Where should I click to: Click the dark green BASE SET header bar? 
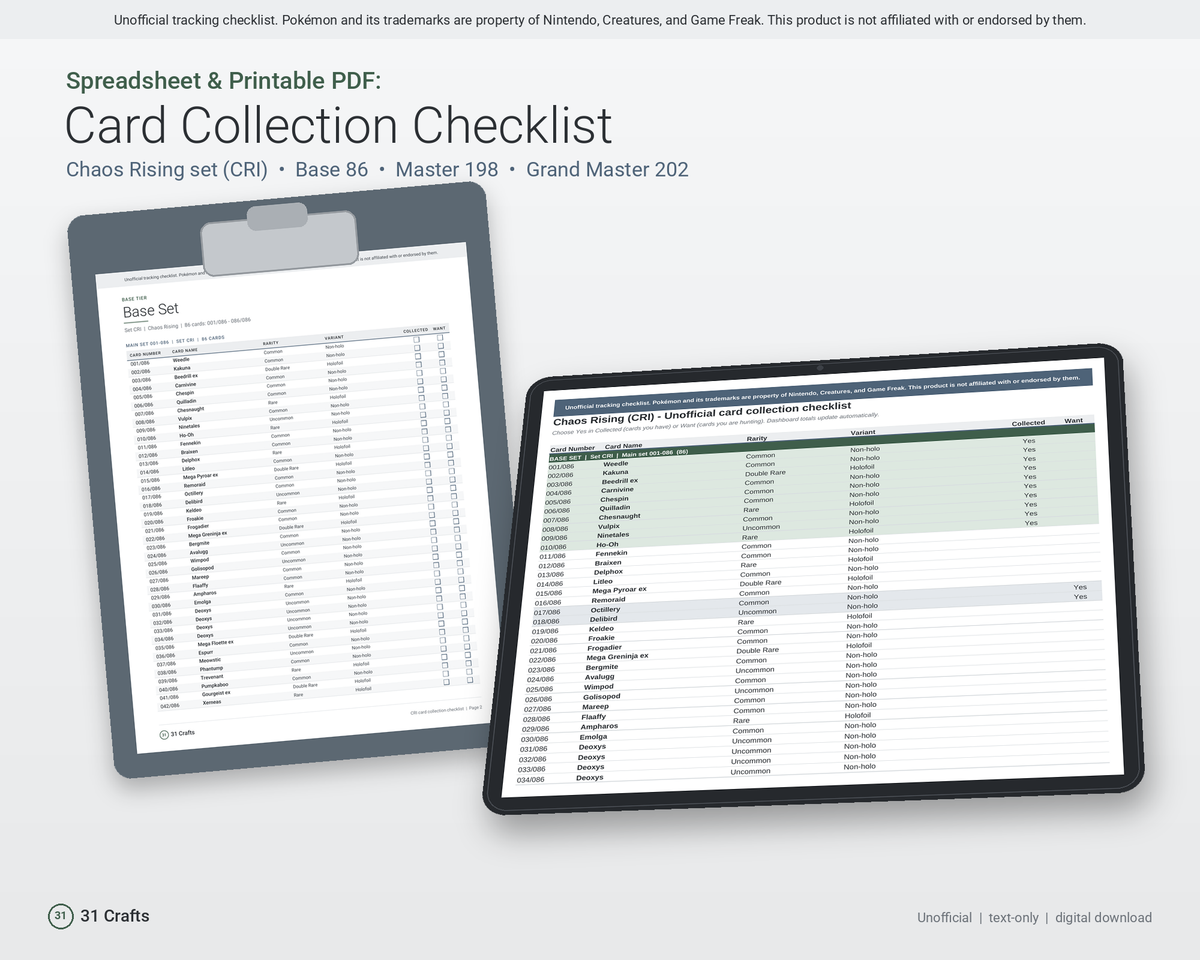[x=822, y=441]
